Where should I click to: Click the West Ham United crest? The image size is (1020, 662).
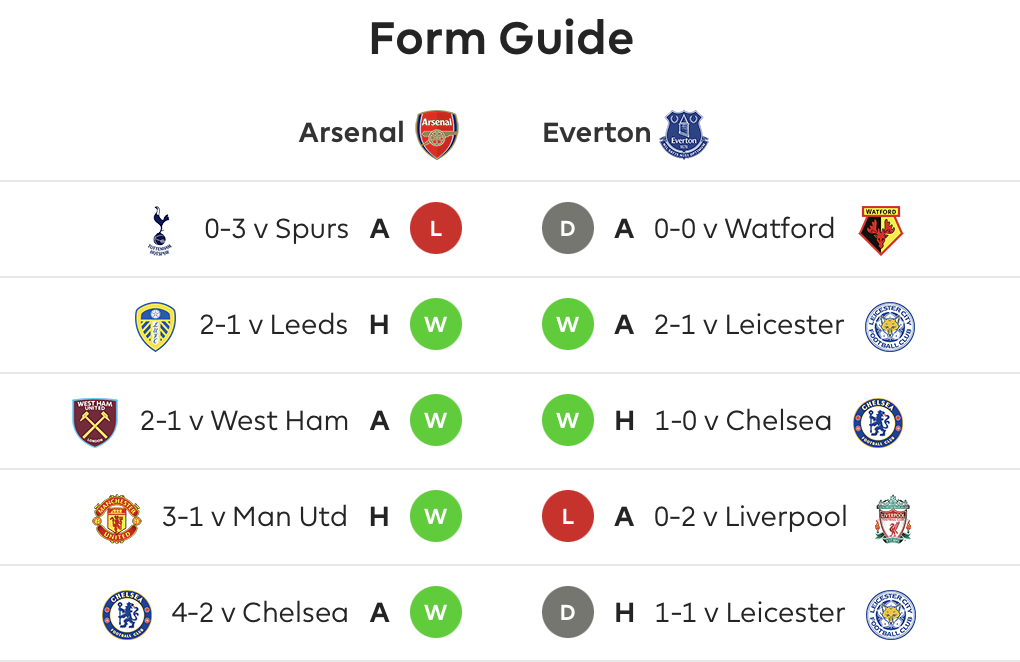tap(95, 422)
